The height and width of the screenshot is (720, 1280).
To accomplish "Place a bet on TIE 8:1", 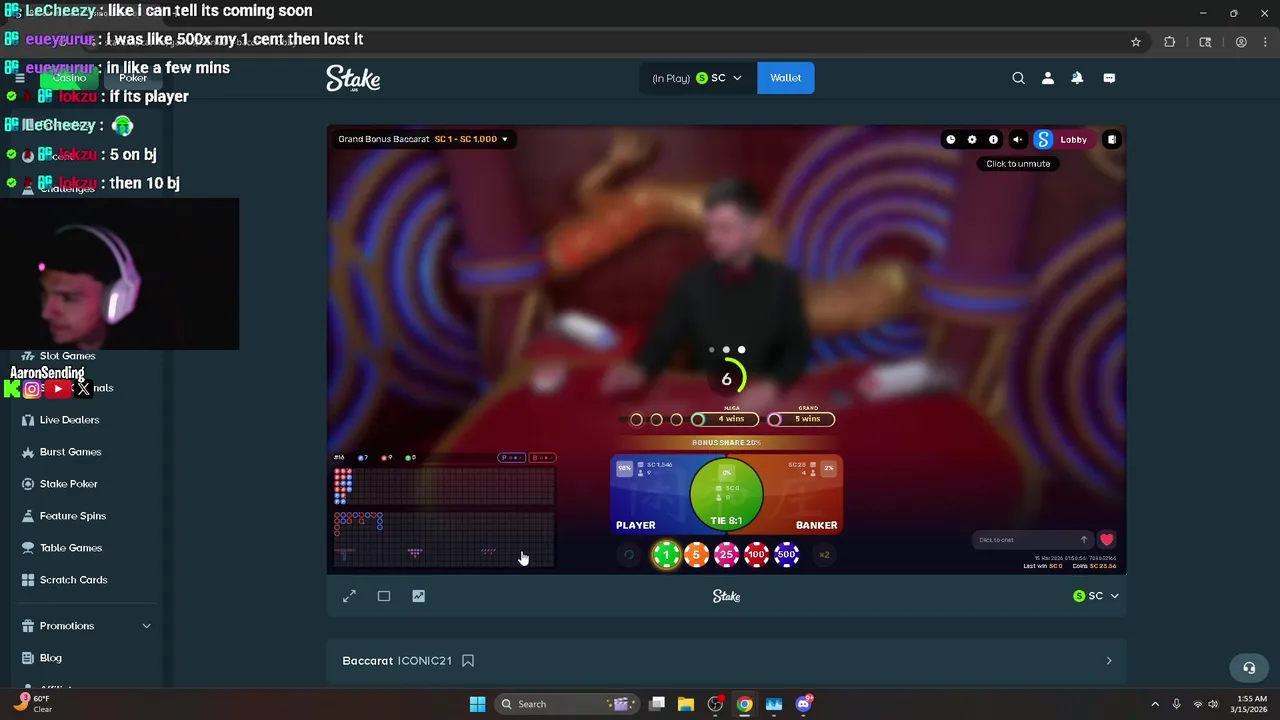I will 726,494.
